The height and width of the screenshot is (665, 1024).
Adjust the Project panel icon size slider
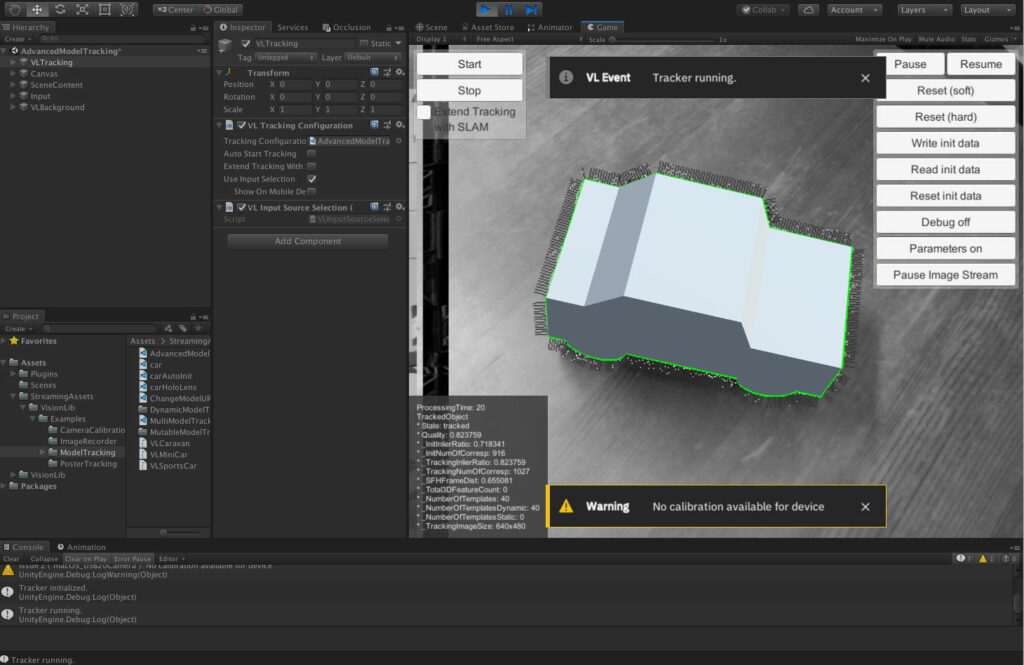tap(163, 532)
